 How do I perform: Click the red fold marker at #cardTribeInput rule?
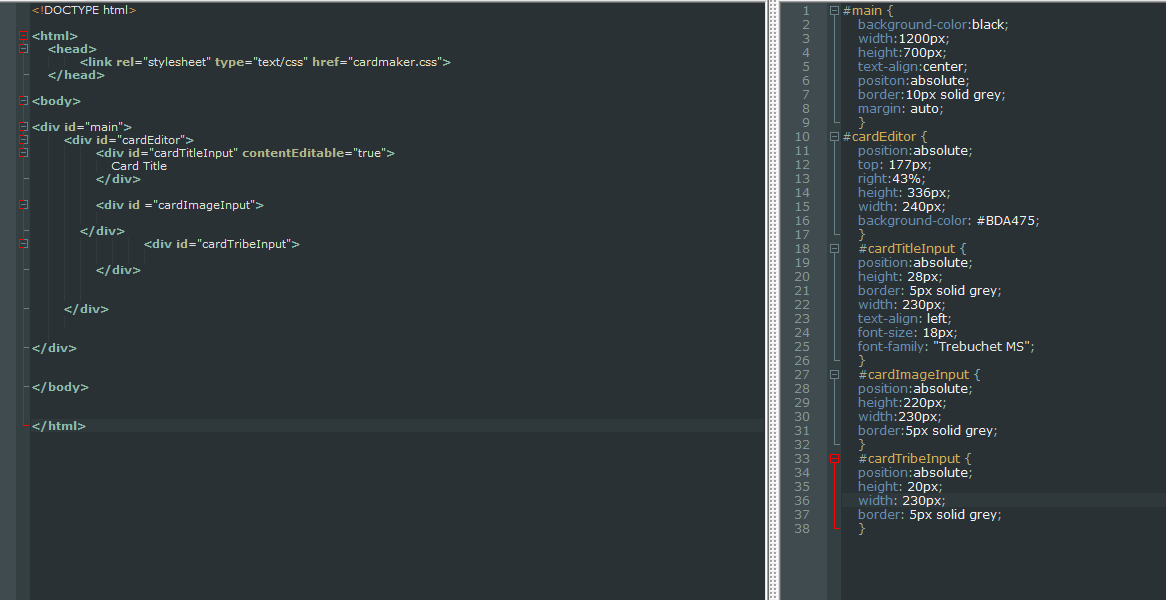point(835,458)
